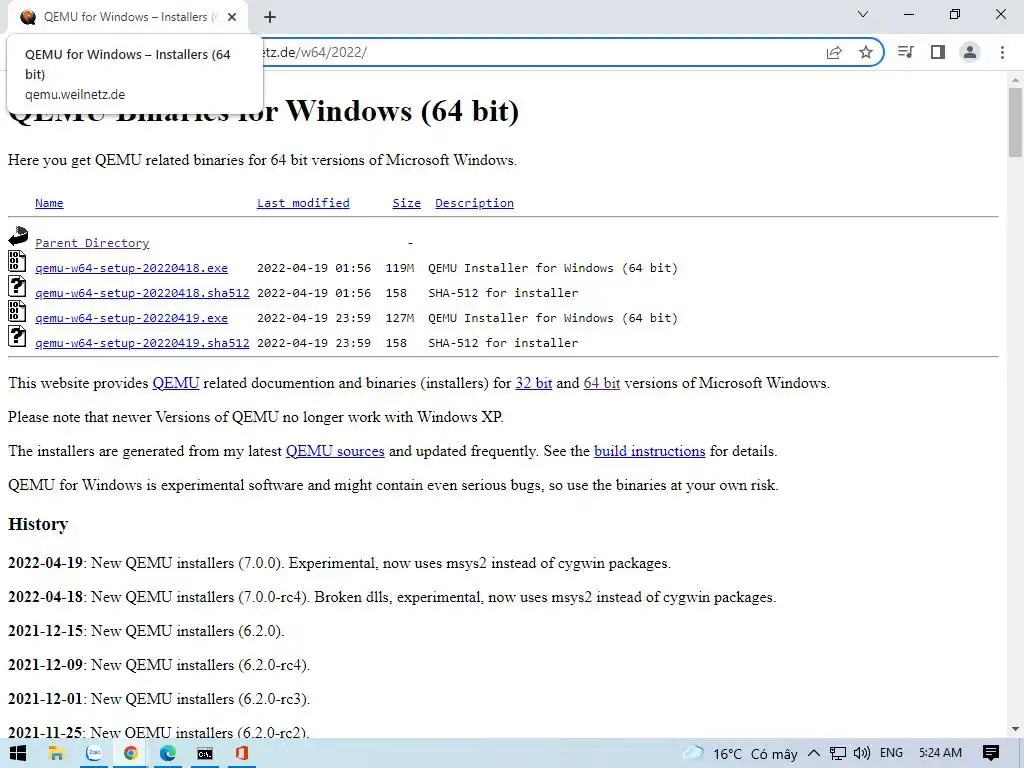Sort listing by Size column
This screenshot has height=768, width=1024.
point(406,203)
